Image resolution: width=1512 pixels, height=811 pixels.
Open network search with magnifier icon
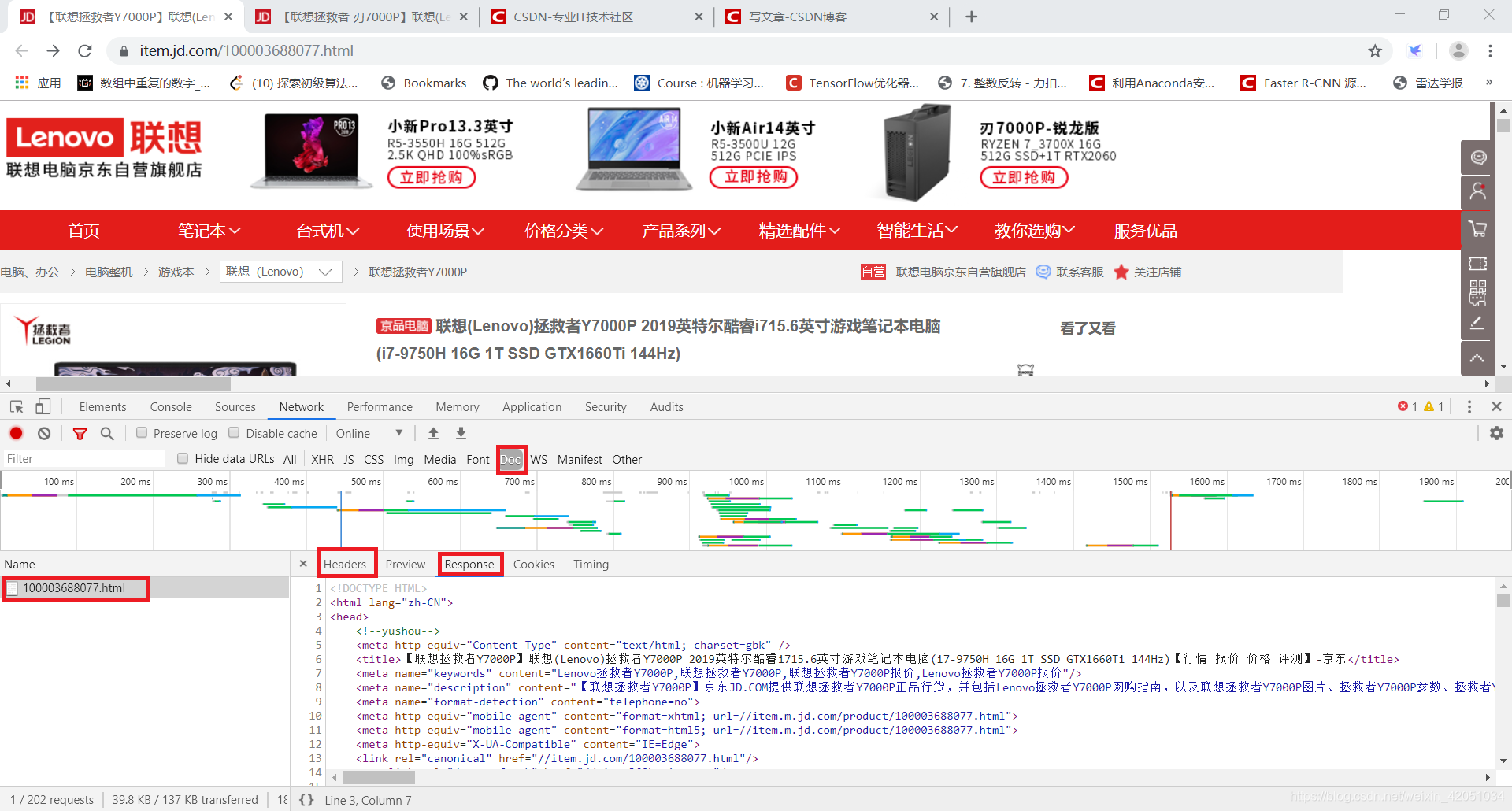pos(107,433)
